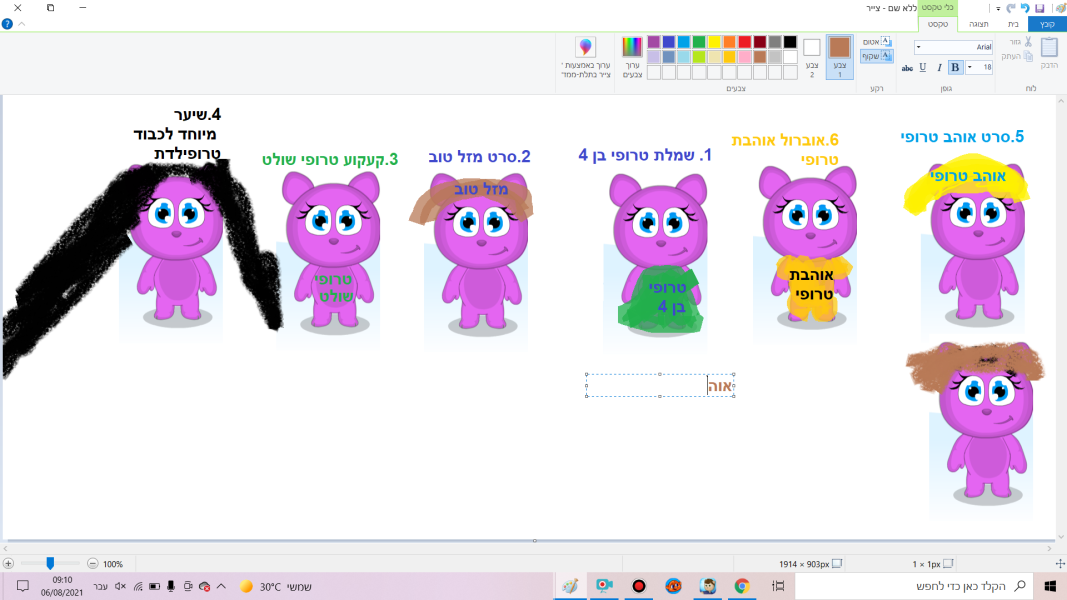Switch to the View (תצוגה) tab
This screenshot has height=600, width=1067.
pos(979,24)
